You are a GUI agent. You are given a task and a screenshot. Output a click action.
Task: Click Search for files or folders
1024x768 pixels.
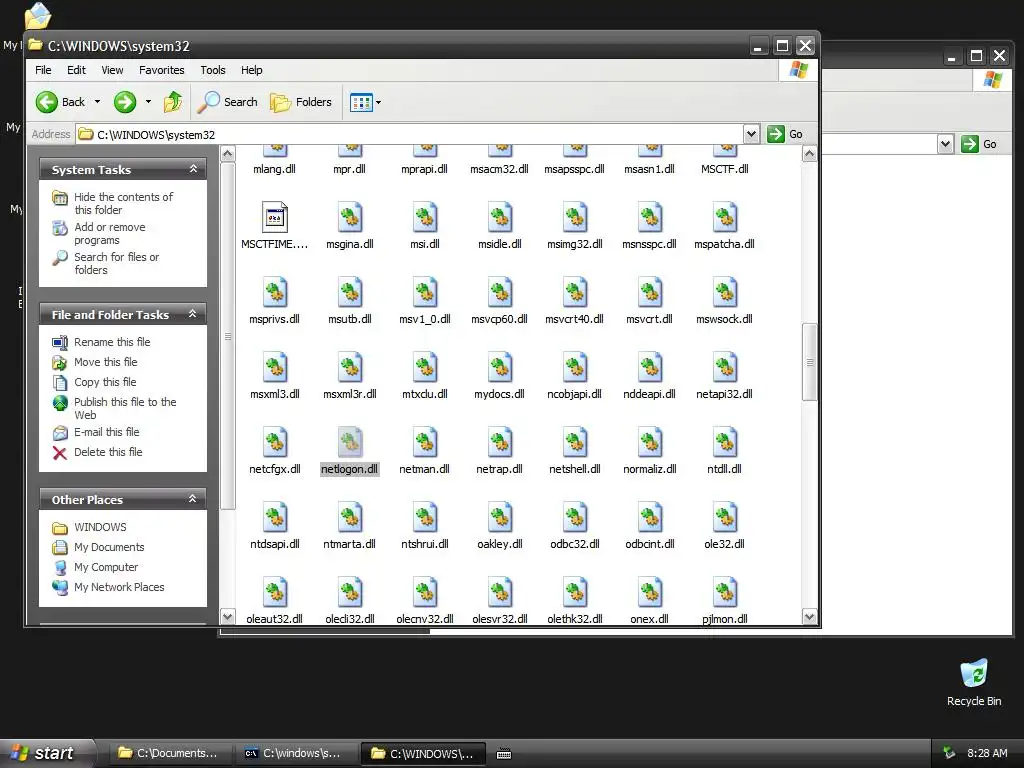pos(116,263)
